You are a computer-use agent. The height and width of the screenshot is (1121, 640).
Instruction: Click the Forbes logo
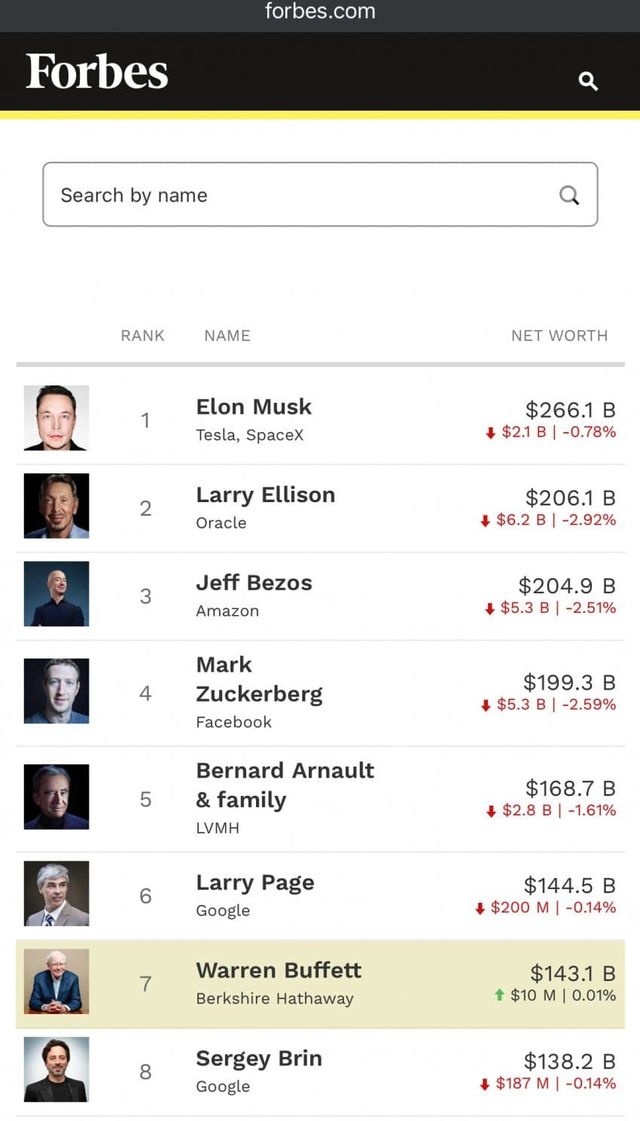point(97,72)
